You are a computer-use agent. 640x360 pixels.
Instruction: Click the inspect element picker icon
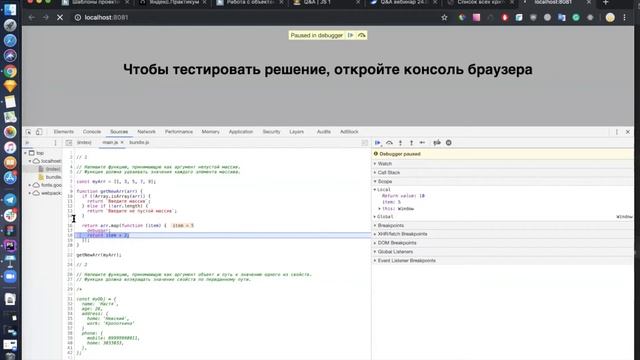[x=28, y=132]
